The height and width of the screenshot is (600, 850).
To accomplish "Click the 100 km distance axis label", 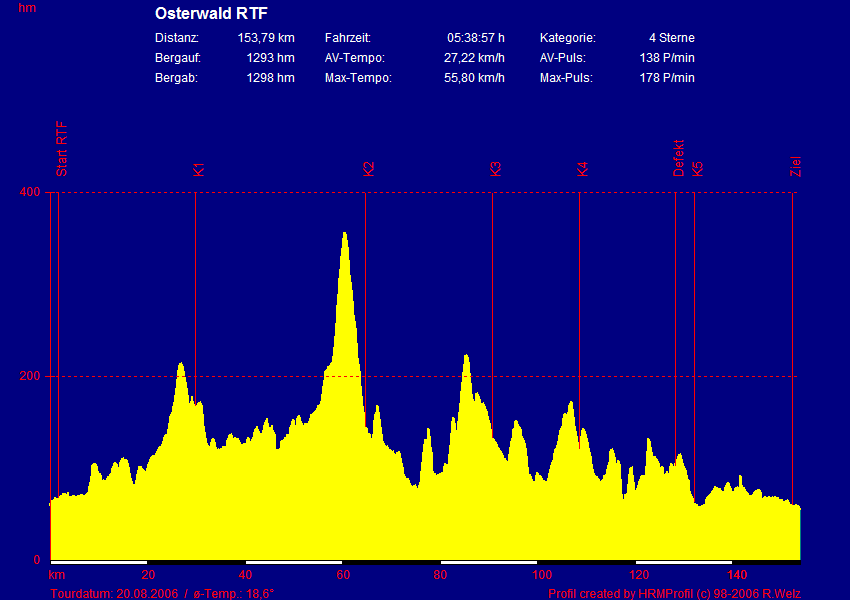I will (541, 575).
